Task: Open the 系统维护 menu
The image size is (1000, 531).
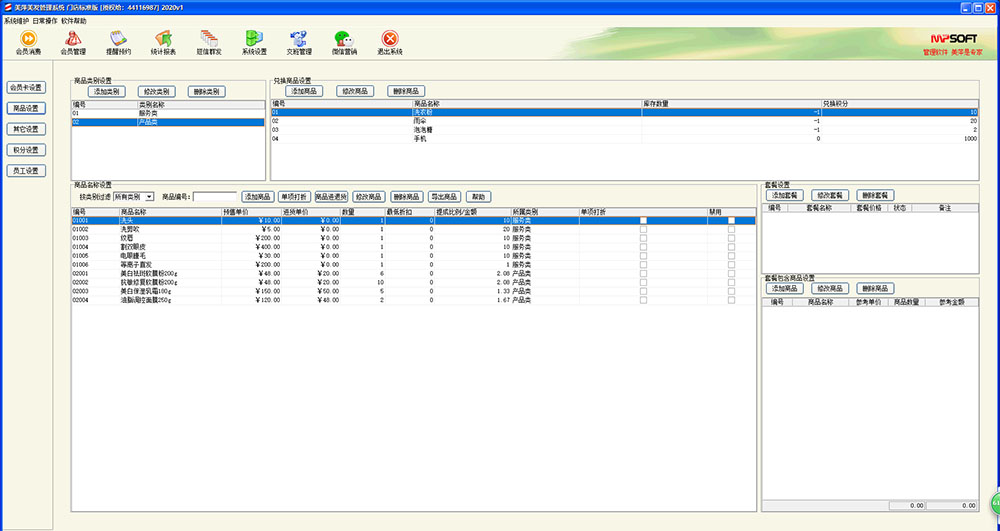Action: coord(16,20)
